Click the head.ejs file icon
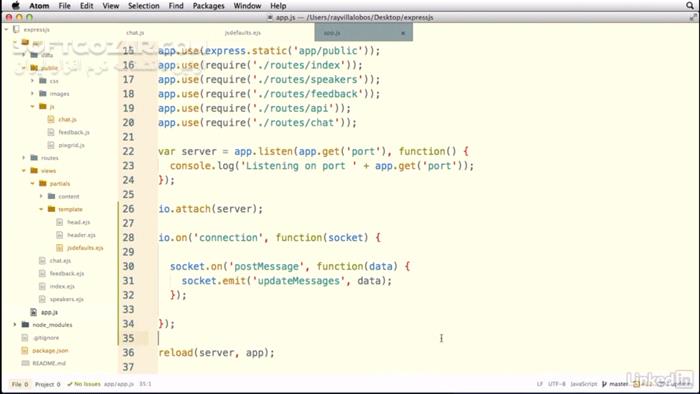Image resolution: width=700 pixels, height=394 pixels. 60,222
